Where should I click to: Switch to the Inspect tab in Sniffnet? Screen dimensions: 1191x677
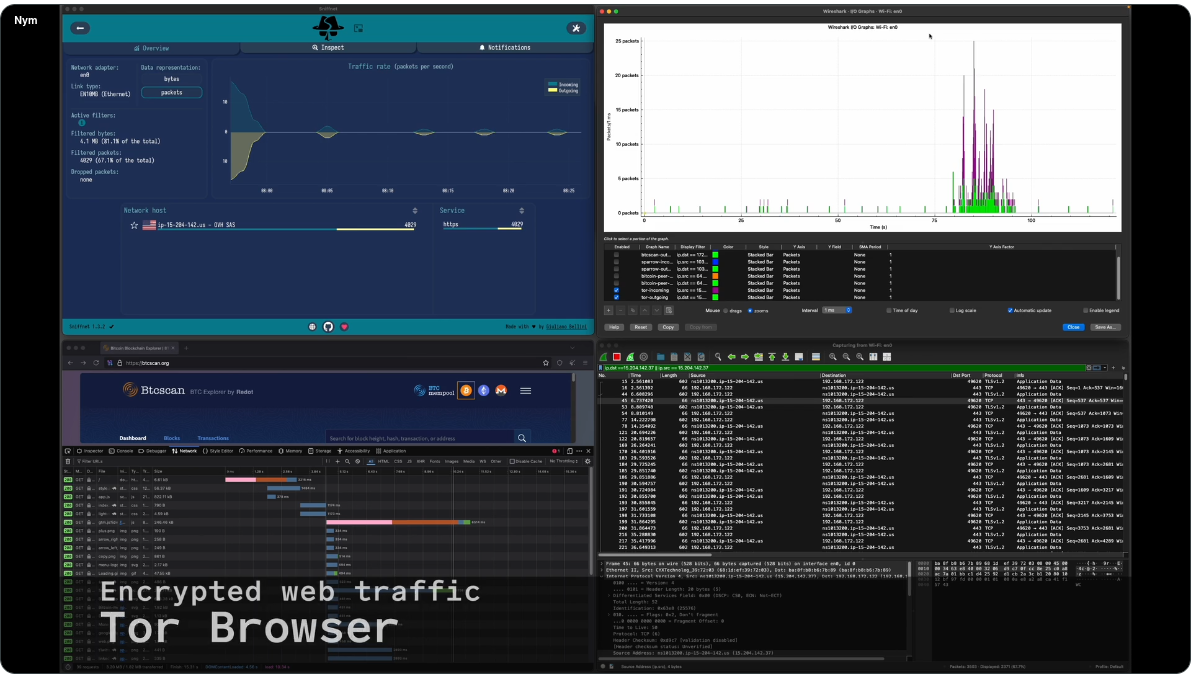pyautogui.click(x=328, y=47)
